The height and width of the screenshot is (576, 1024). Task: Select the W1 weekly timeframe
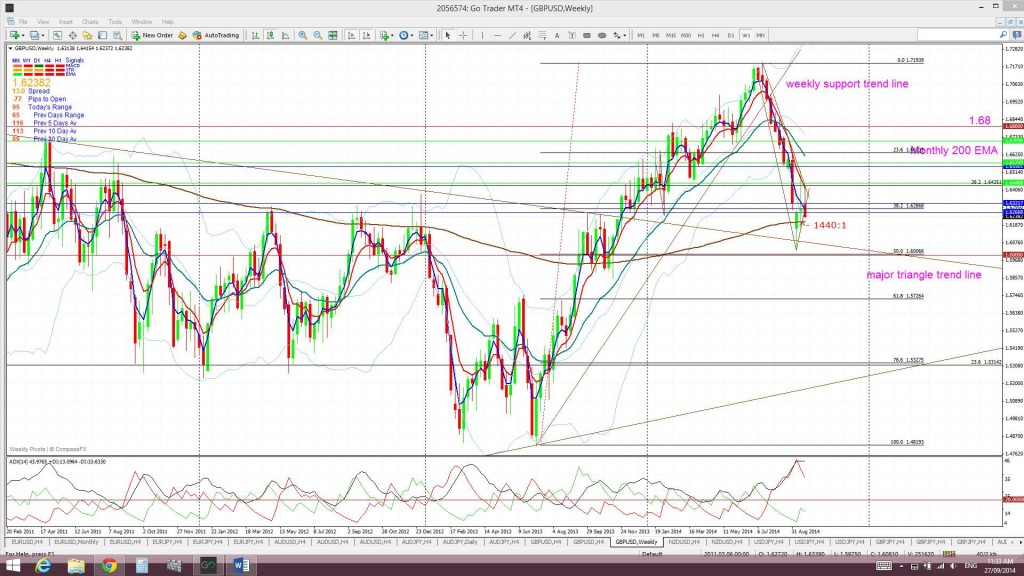pyautogui.click(x=746, y=35)
